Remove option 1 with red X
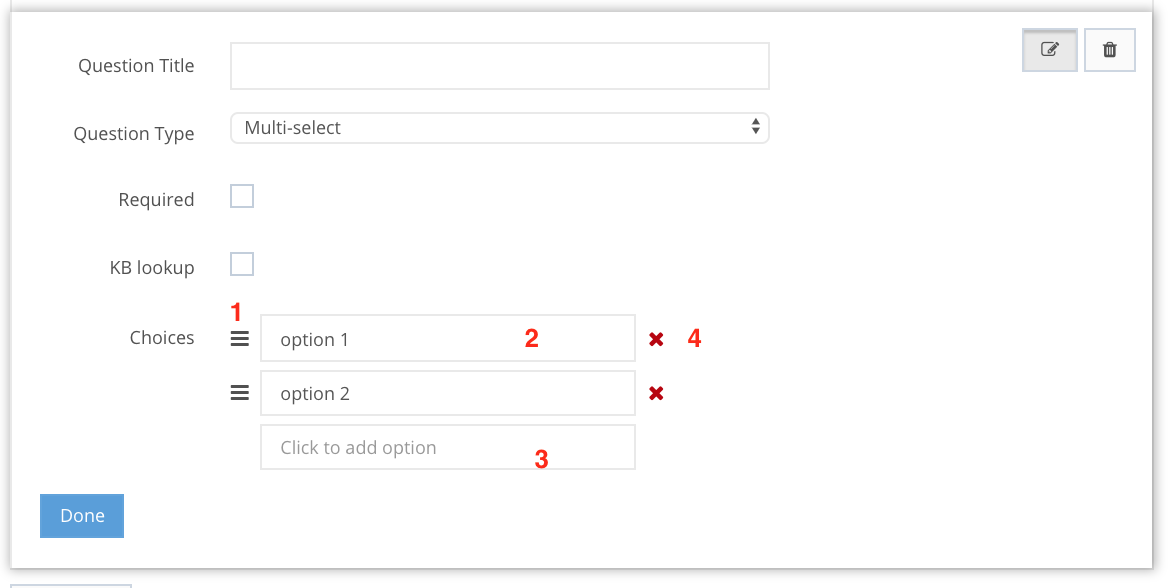This screenshot has height=588, width=1172. pyautogui.click(x=656, y=340)
